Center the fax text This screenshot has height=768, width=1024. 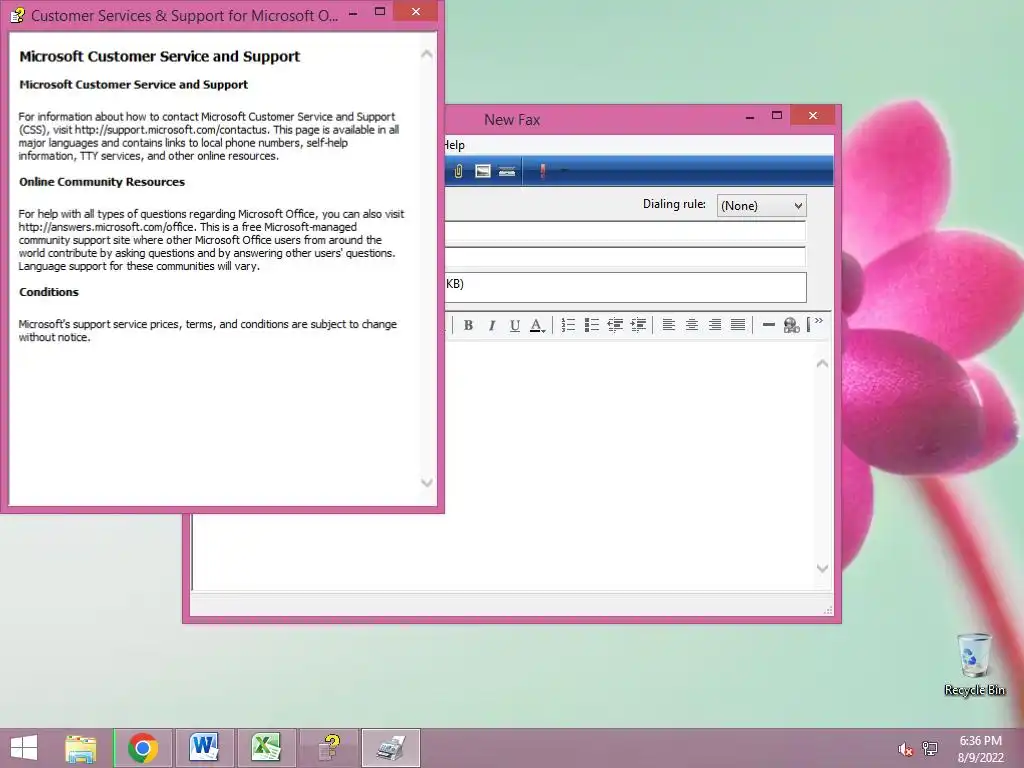[692, 325]
